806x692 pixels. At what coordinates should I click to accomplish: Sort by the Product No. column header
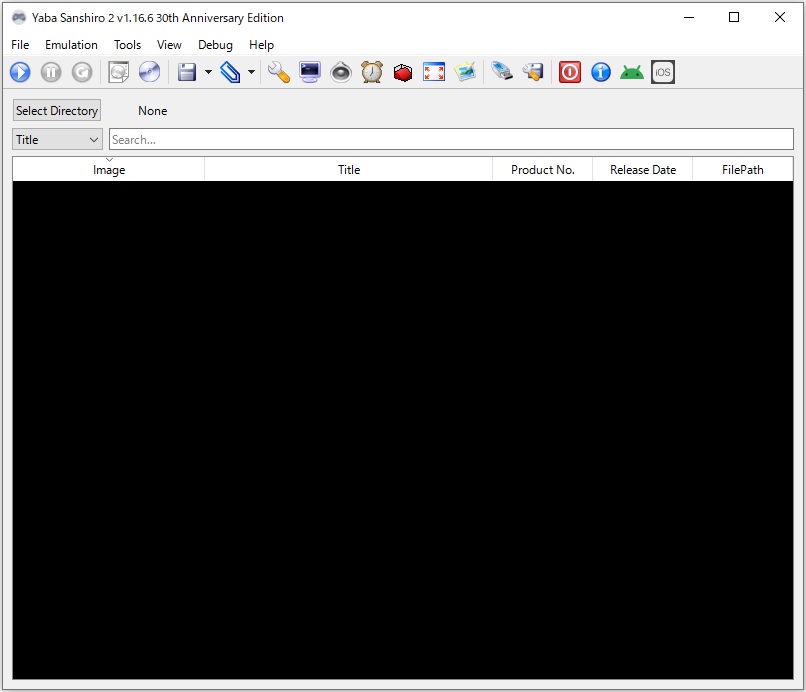(542, 170)
